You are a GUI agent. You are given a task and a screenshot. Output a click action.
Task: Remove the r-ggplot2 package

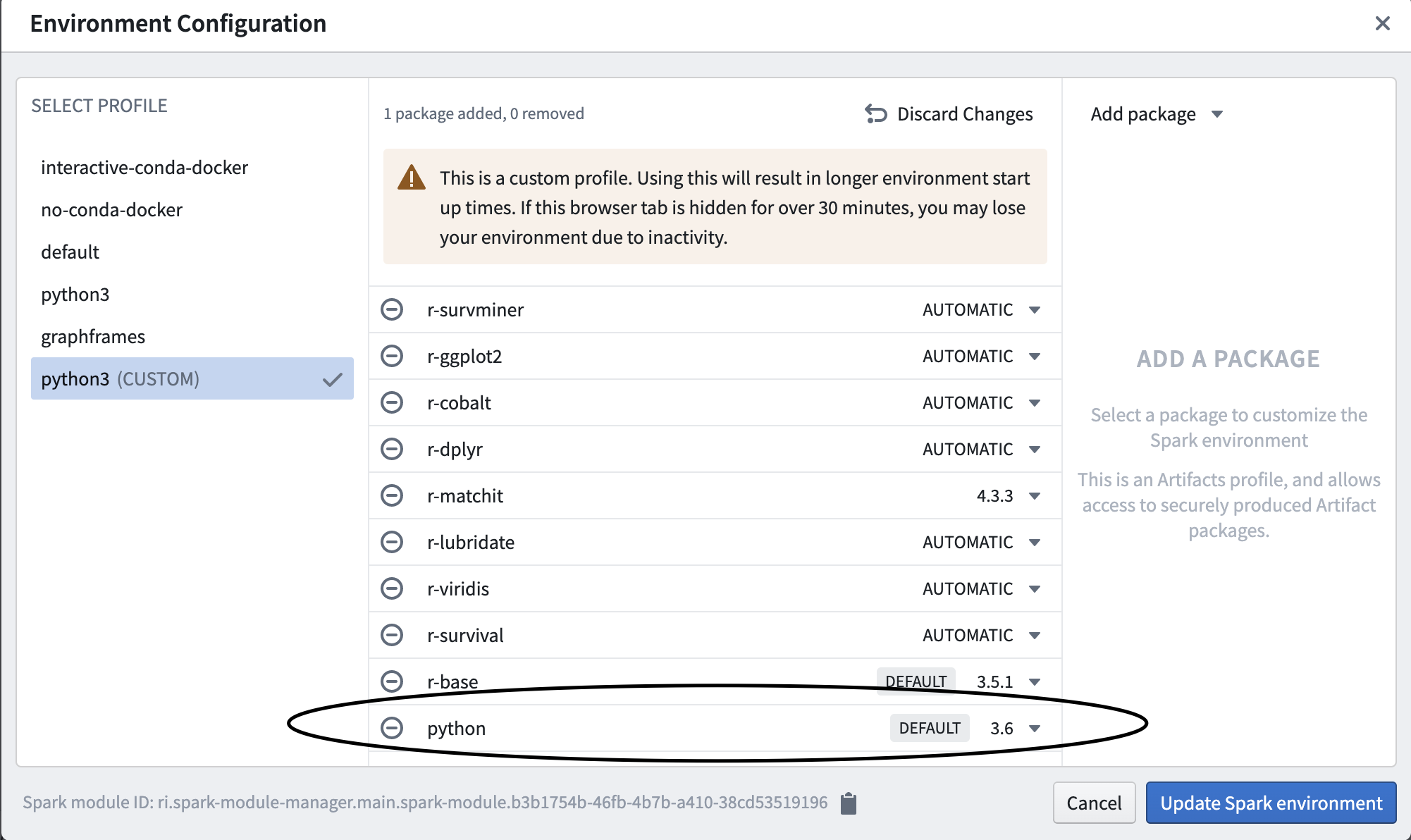tap(392, 356)
